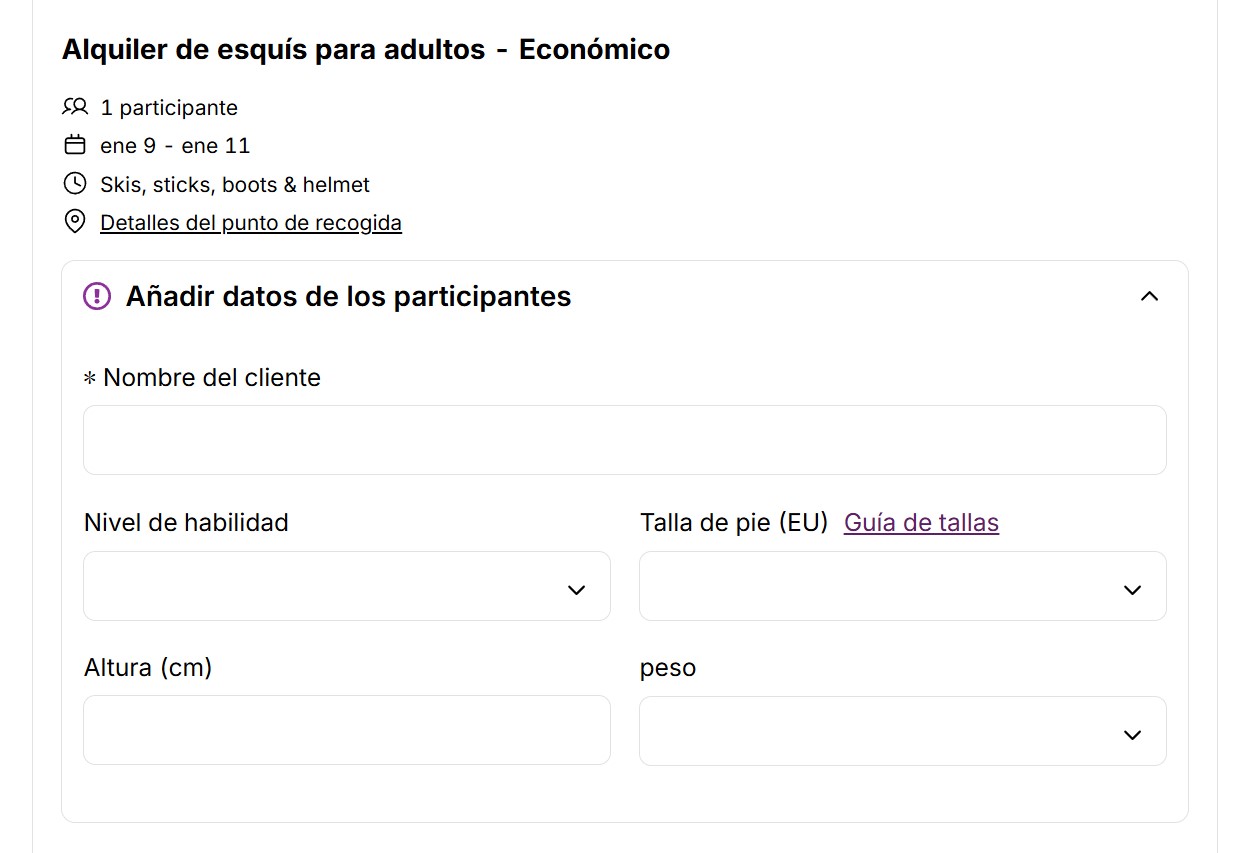Open the 'Nivel de habilidad' dropdown

(346, 586)
